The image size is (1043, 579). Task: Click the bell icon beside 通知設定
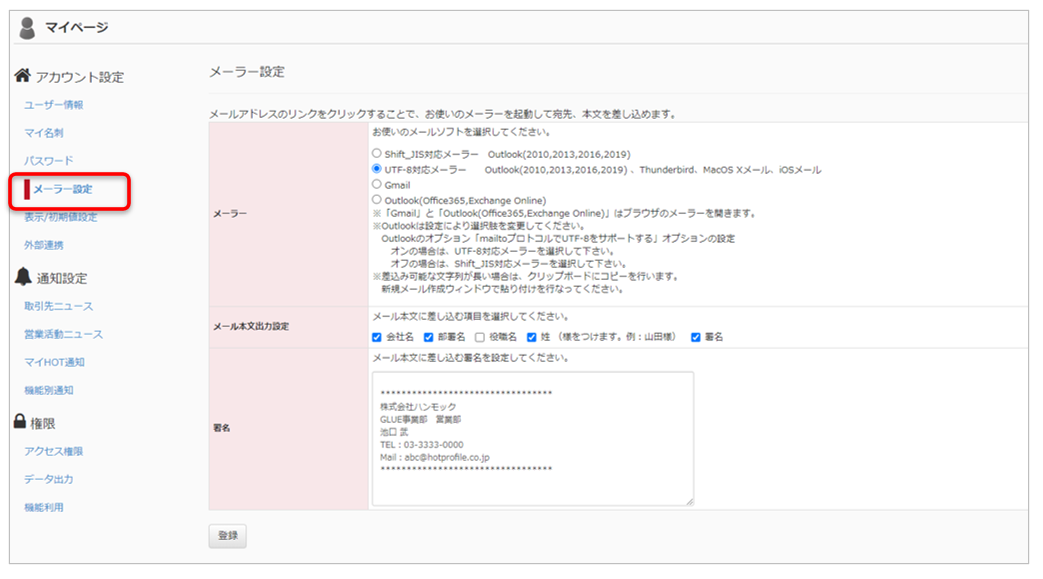pyautogui.click(x=23, y=276)
